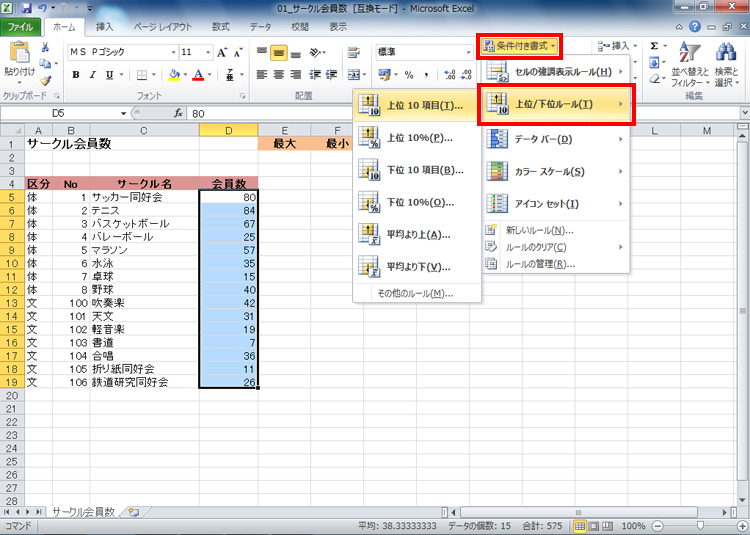Toggle Italic formatting

pyautogui.click(x=92, y=75)
